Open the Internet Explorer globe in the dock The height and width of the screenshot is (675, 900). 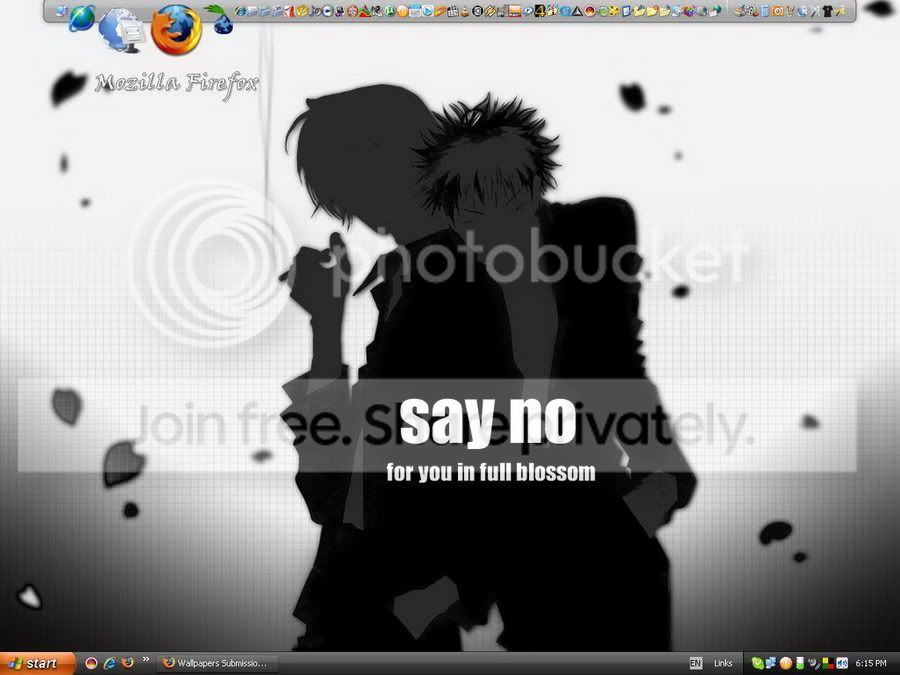pos(82,18)
